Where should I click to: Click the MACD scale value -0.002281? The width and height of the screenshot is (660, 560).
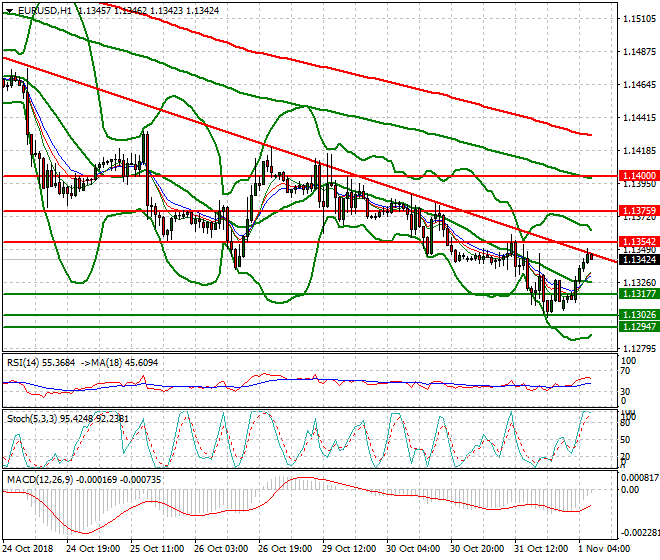click(x=640, y=533)
